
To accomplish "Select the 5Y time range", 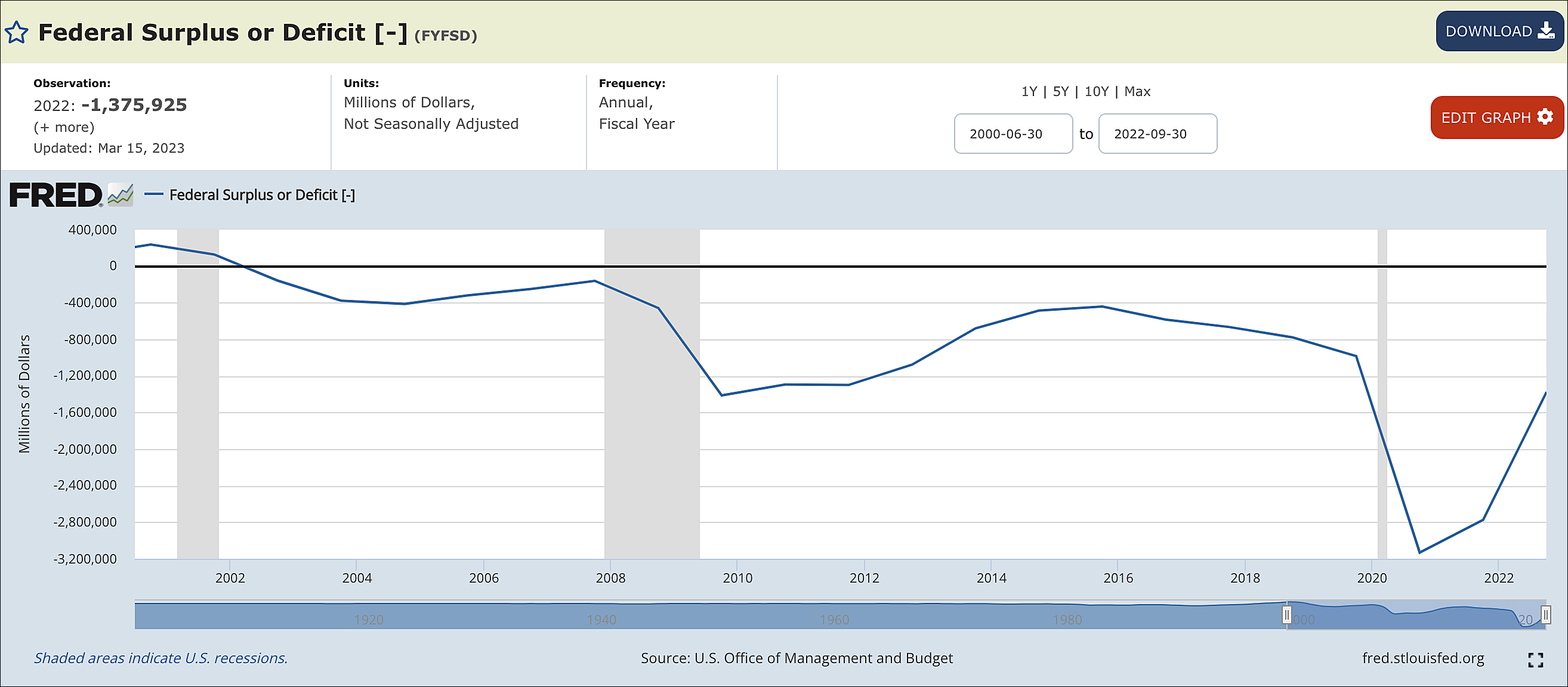I will click(1060, 91).
